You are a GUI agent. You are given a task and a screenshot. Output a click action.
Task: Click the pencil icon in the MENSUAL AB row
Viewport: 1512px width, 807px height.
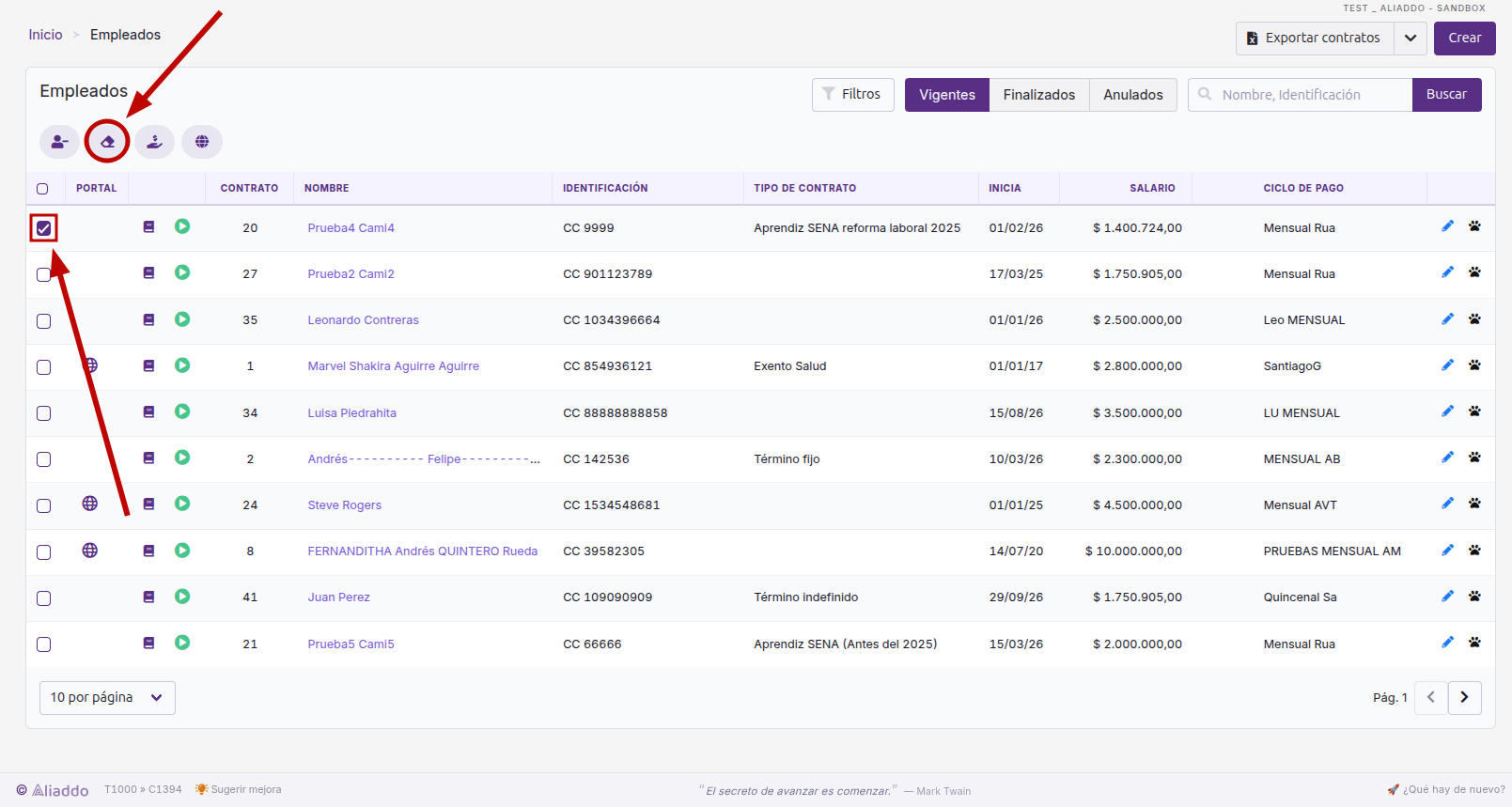tap(1447, 458)
